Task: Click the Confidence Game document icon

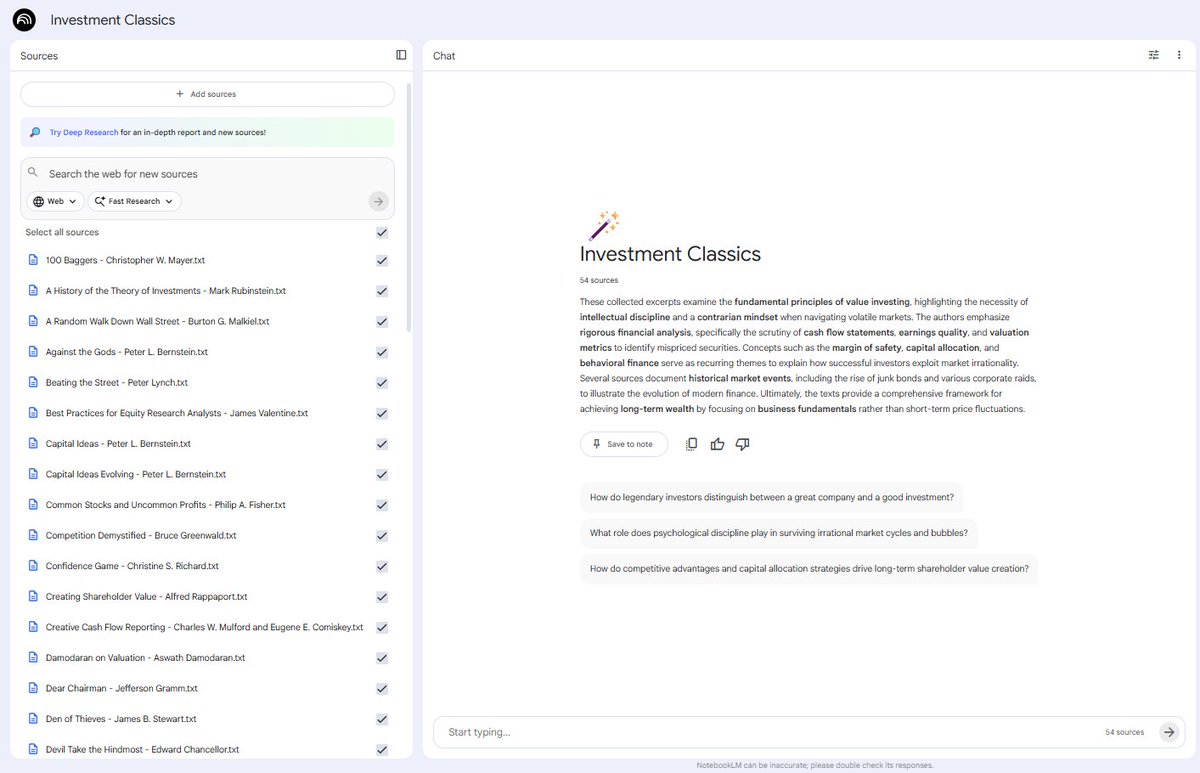Action: coord(33,566)
